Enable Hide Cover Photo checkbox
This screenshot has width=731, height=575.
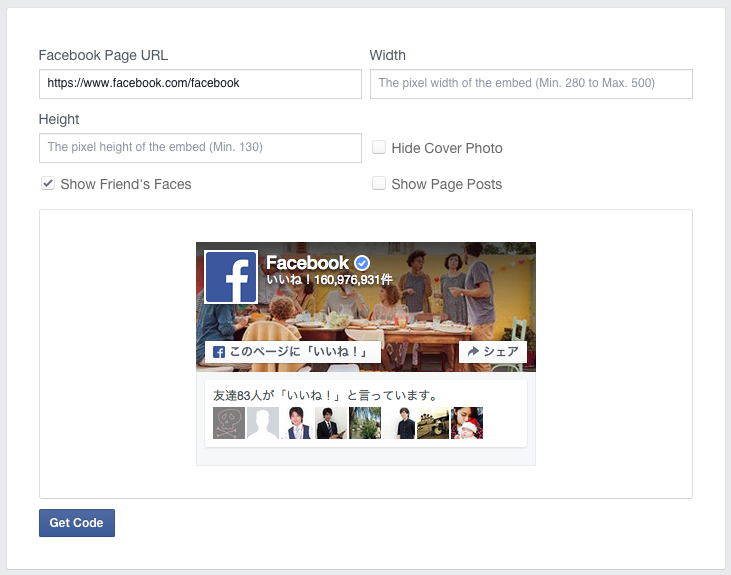pos(379,147)
